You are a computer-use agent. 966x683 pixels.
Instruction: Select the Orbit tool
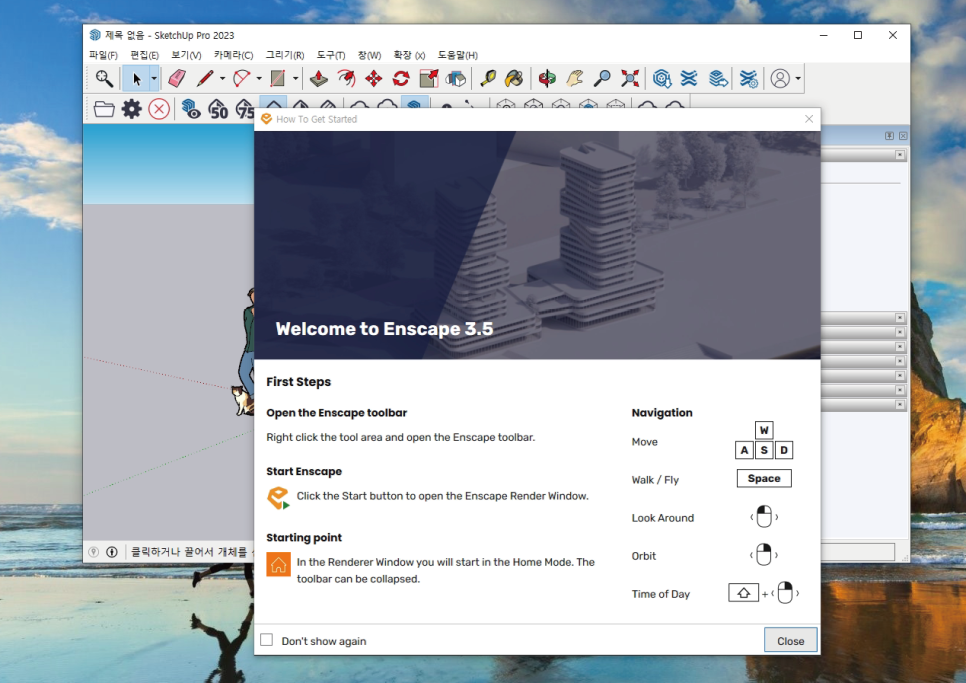pyautogui.click(x=547, y=78)
